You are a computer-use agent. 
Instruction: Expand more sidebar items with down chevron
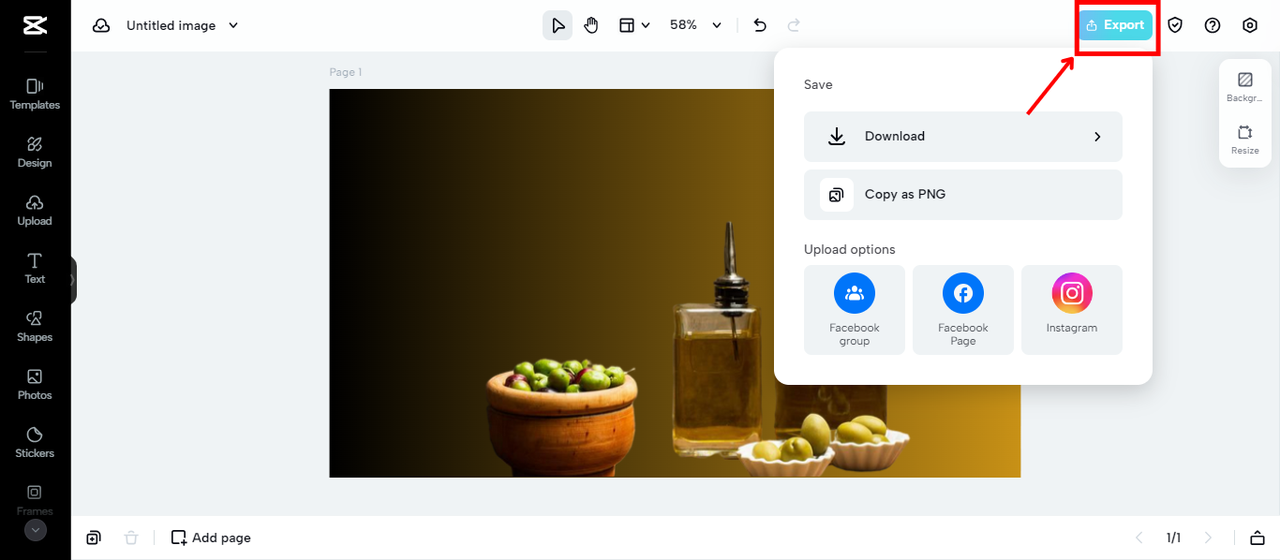pyautogui.click(x=35, y=530)
